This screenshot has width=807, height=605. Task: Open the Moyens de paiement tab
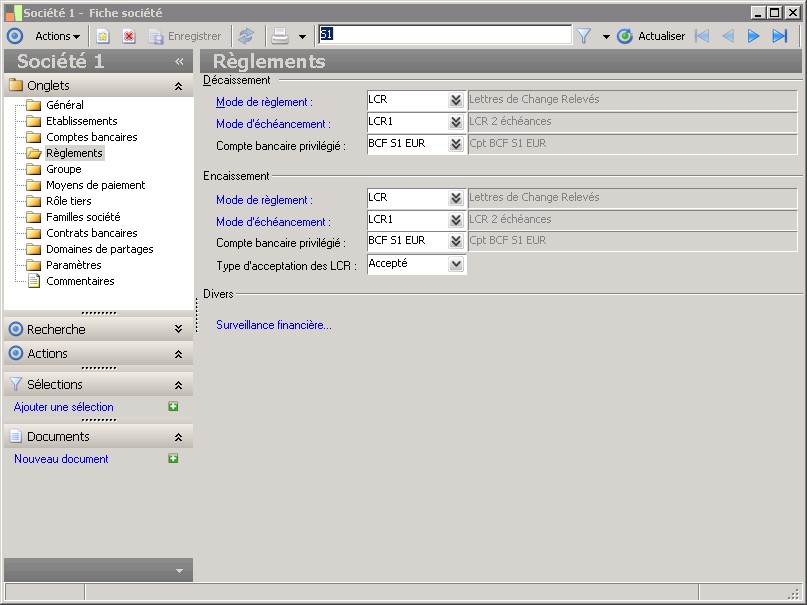click(95, 185)
